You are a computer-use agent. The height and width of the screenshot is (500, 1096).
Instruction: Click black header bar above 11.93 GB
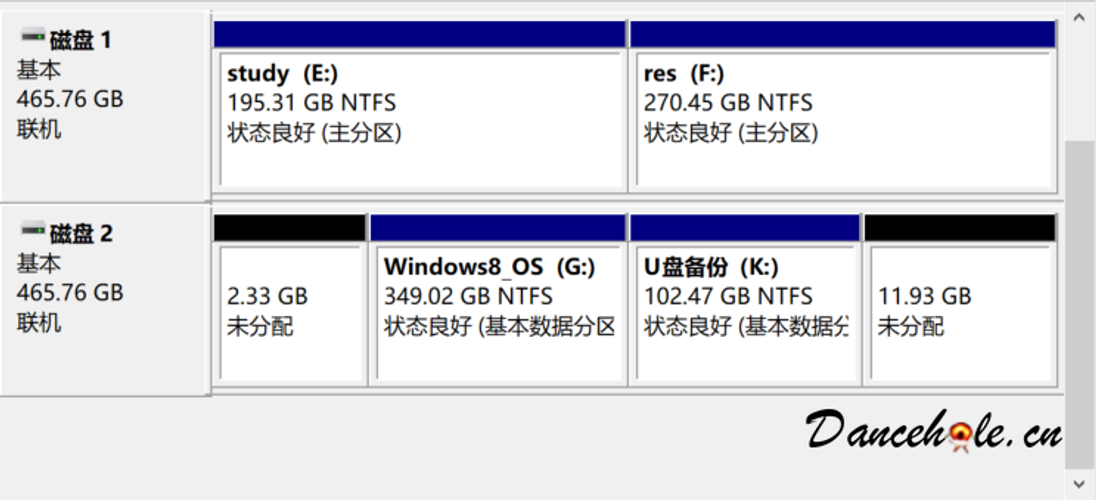(959, 228)
